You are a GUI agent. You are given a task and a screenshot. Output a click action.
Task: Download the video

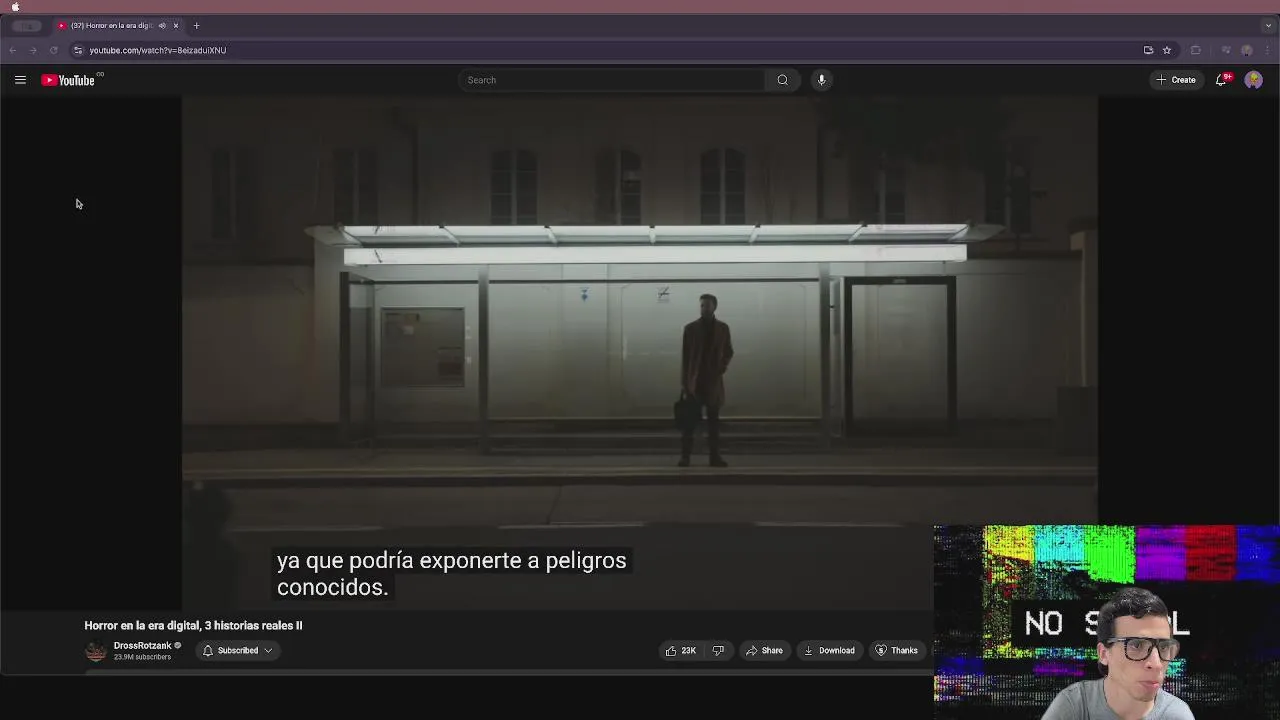coord(829,650)
